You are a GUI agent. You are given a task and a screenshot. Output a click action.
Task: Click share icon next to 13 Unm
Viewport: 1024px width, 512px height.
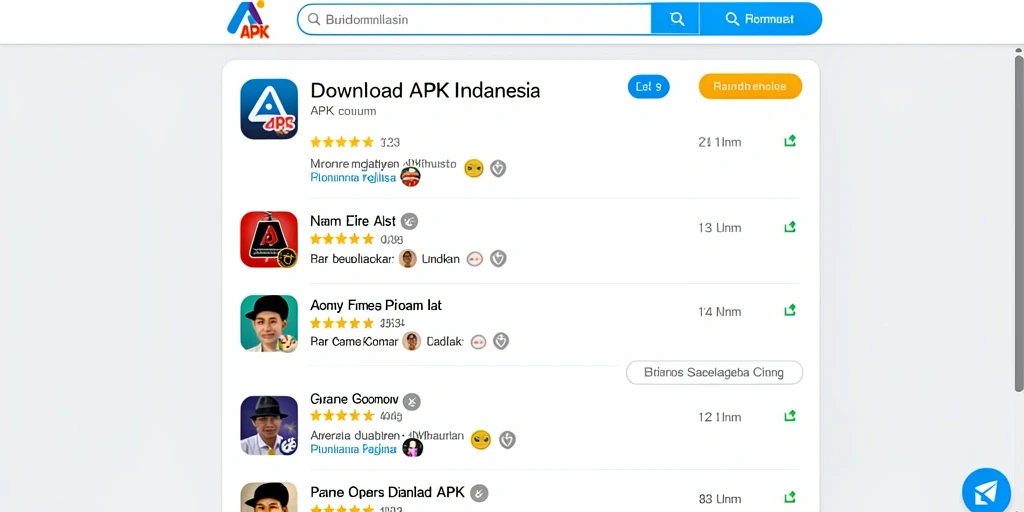point(790,227)
